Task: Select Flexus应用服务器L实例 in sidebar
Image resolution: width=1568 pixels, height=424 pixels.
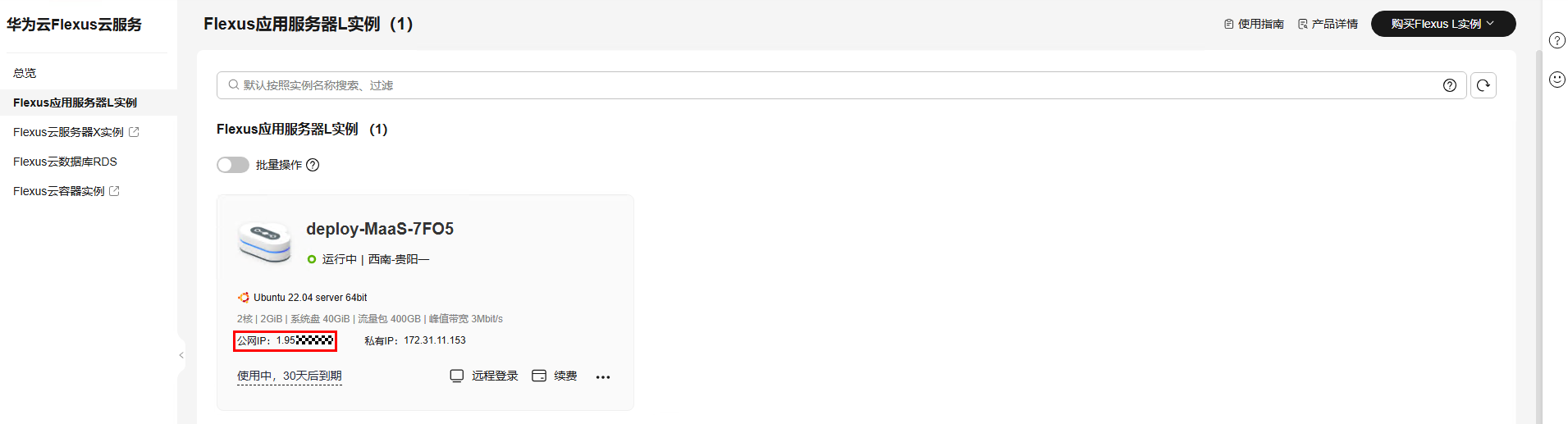Action: click(x=75, y=103)
